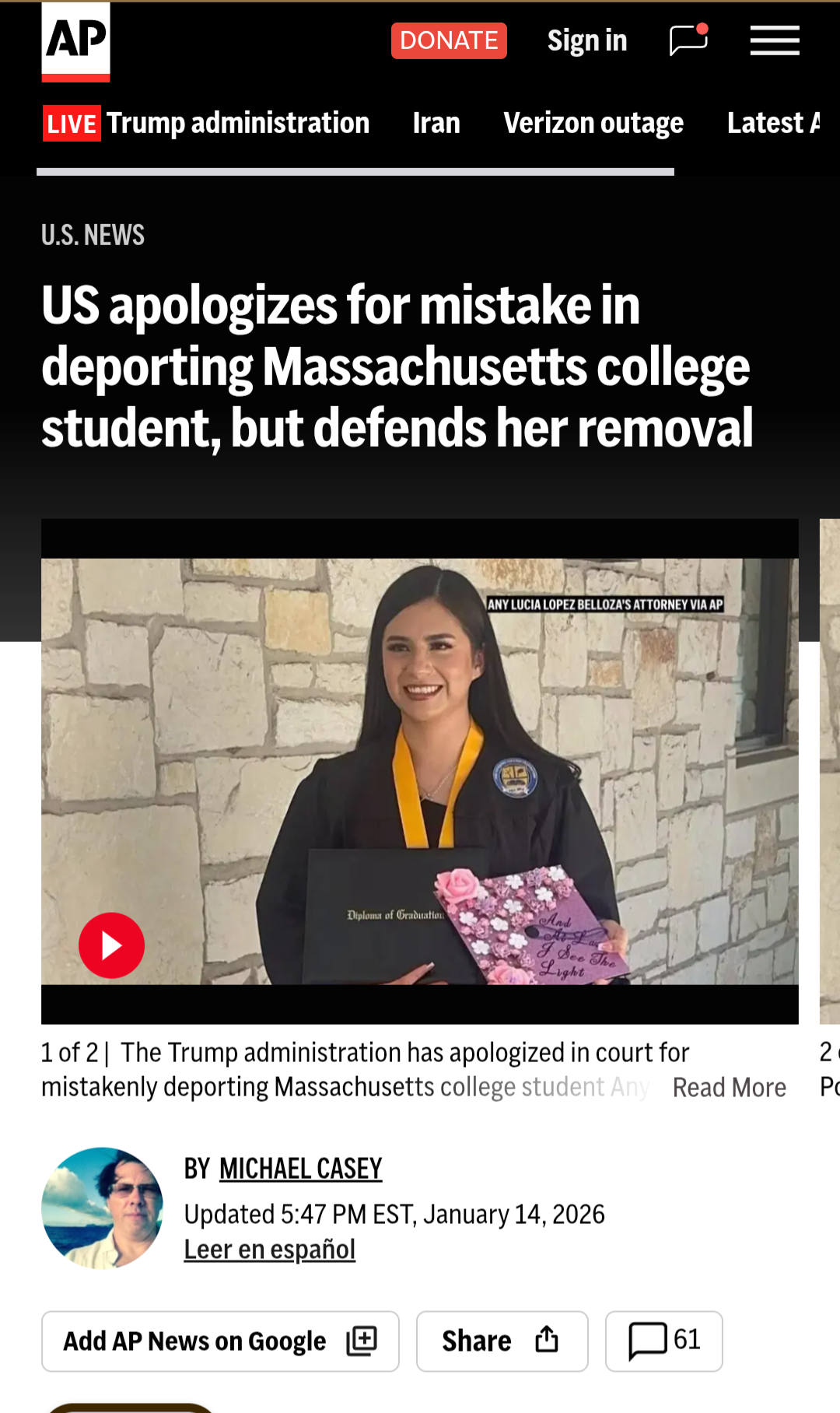Open the AP logo home link
This screenshot has height=1413, width=840.
coord(75,41)
